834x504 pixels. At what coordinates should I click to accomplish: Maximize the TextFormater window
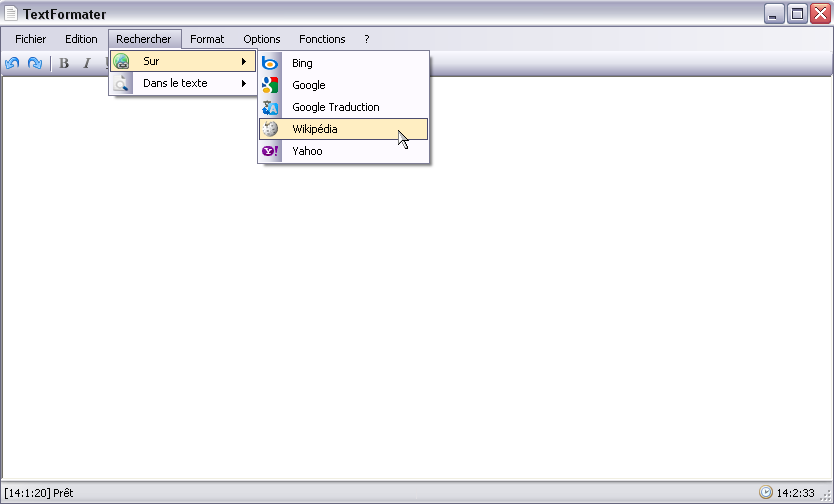(x=797, y=14)
